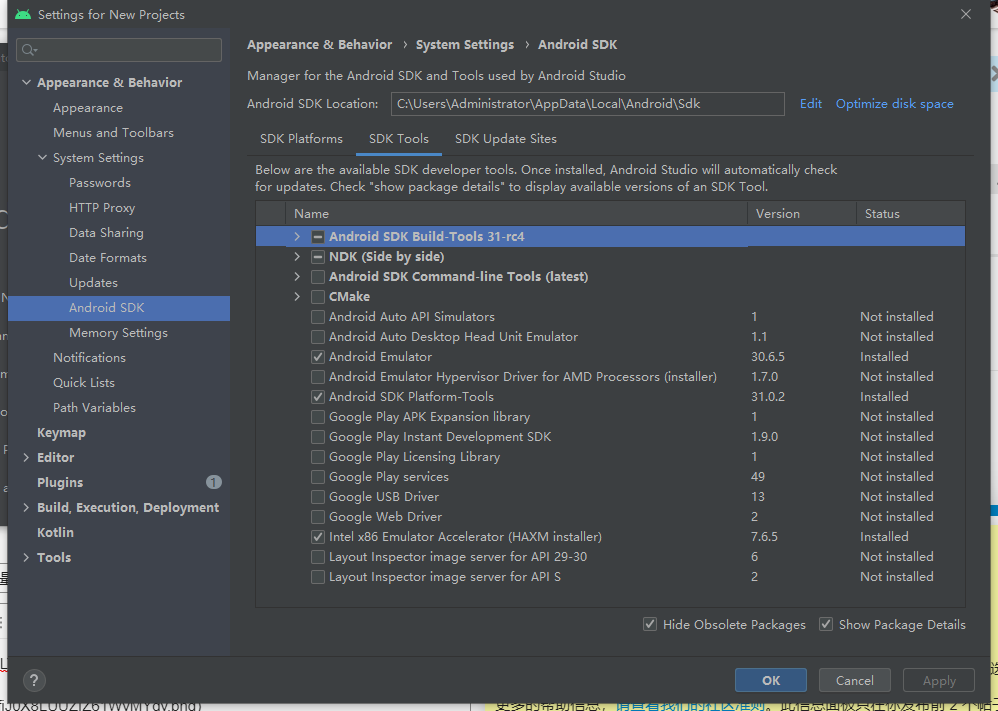The width and height of the screenshot is (998, 711).
Task: Open Updates settings page
Action: (x=94, y=283)
